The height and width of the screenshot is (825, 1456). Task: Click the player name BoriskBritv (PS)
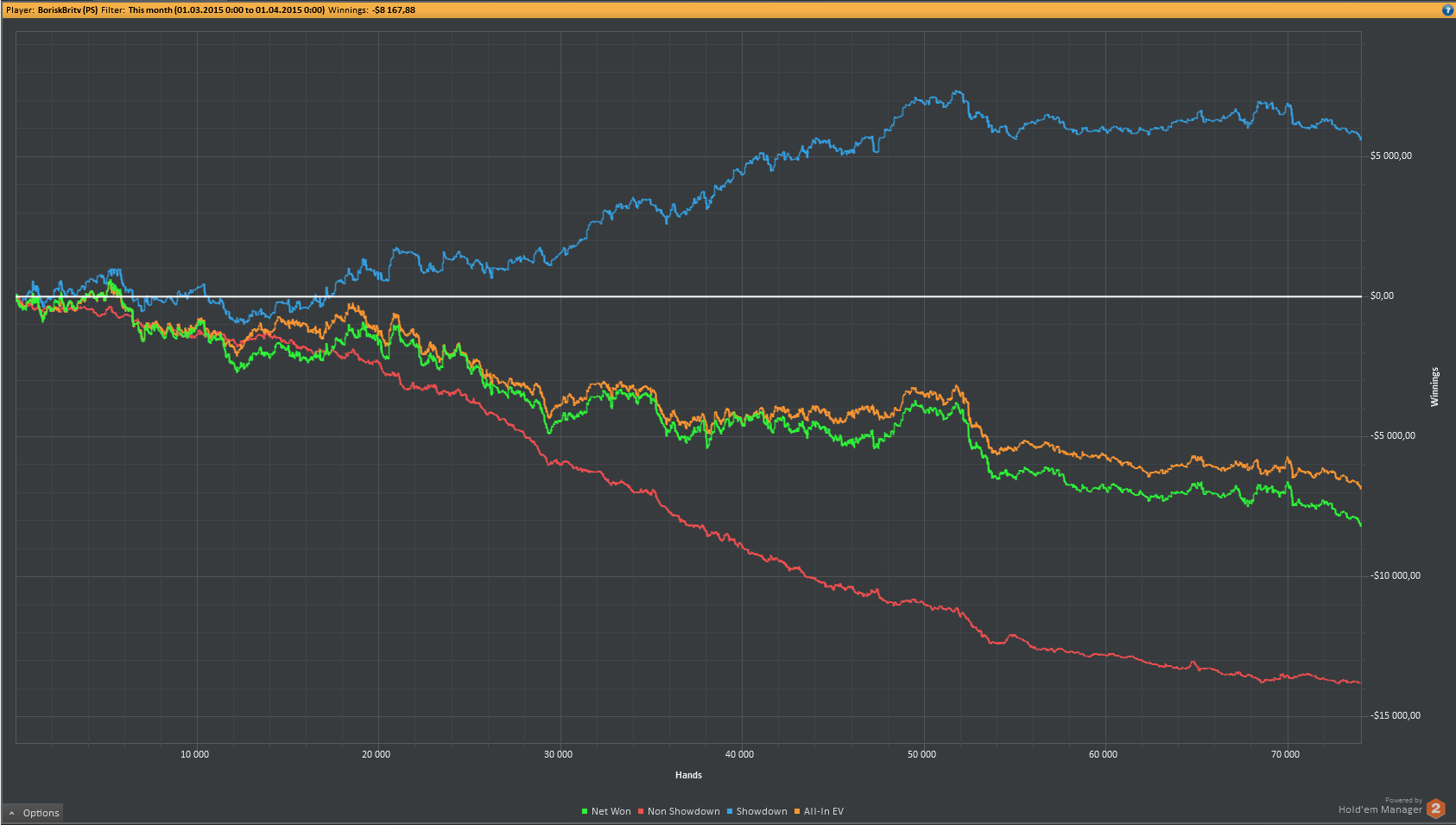tap(67, 10)
